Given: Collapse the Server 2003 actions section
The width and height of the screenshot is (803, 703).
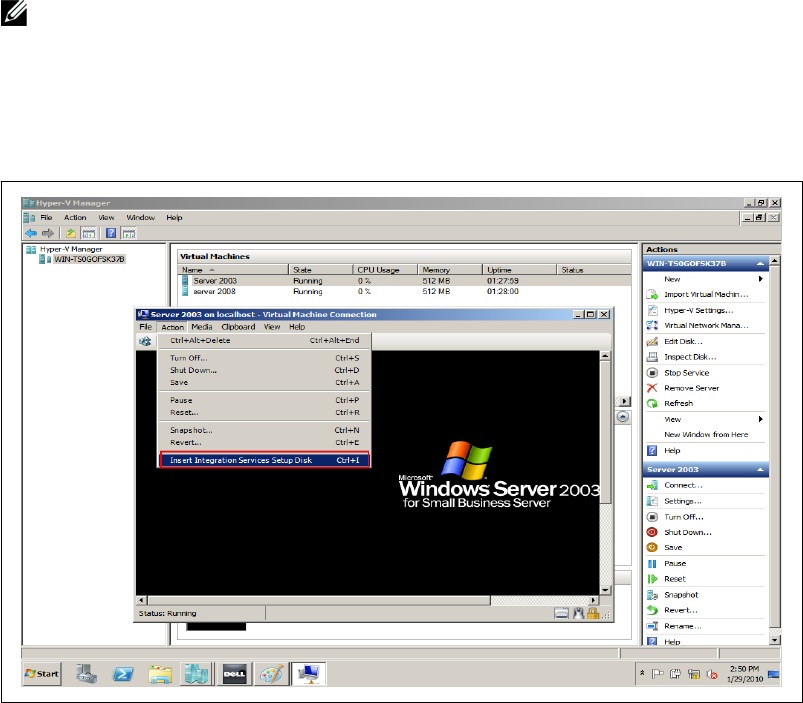Looking at the screenshot, I should [x=762, y=470].
